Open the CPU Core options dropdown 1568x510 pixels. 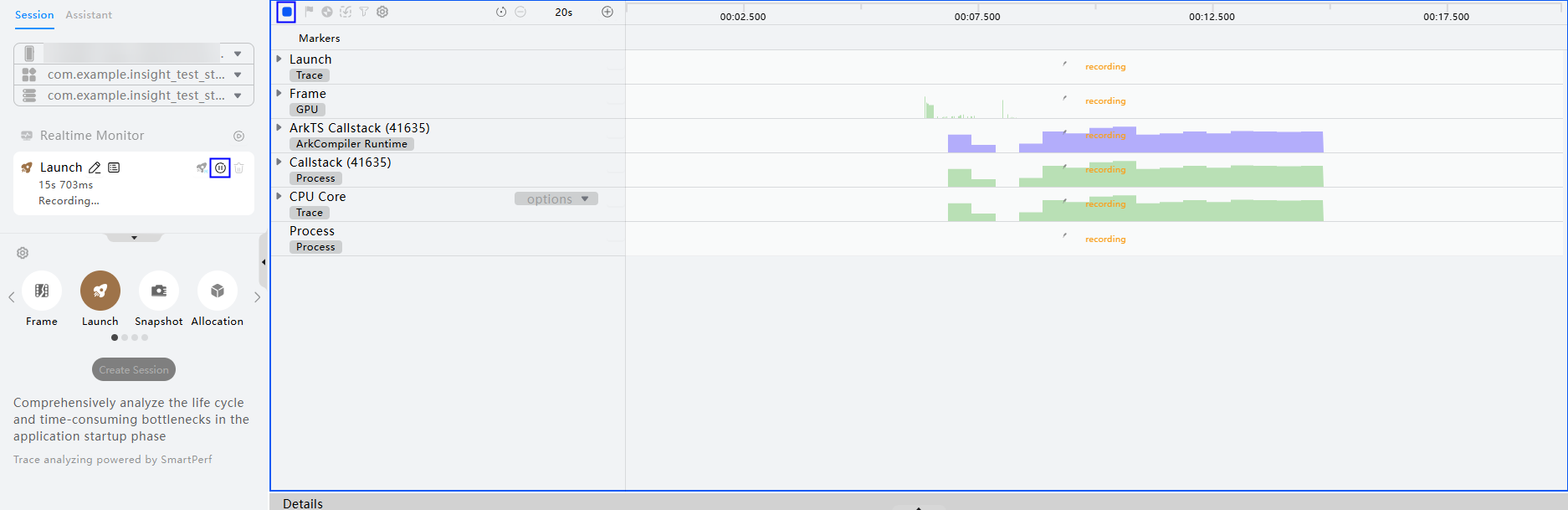[x=556, y=198]
